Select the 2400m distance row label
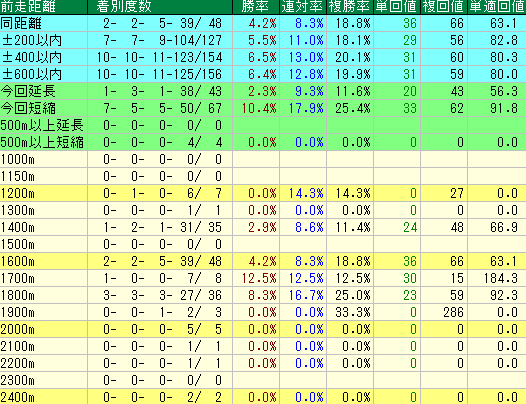 tap(17, 397)
